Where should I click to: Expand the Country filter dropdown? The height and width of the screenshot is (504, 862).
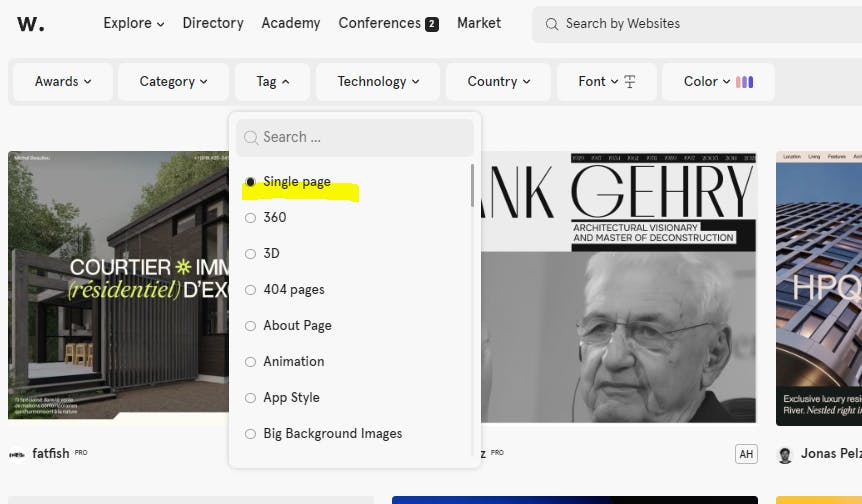[x=499, y=81]
